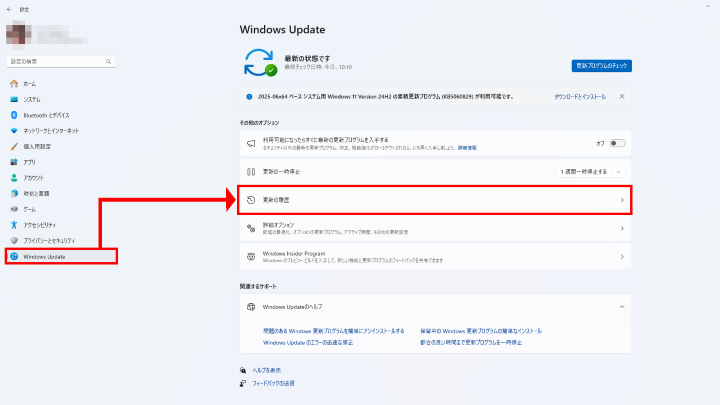Select the Network and internet Wi-Fi icon
Image resolution: width=720 pixels, height=405 pixels.
(x=14, y=130)
